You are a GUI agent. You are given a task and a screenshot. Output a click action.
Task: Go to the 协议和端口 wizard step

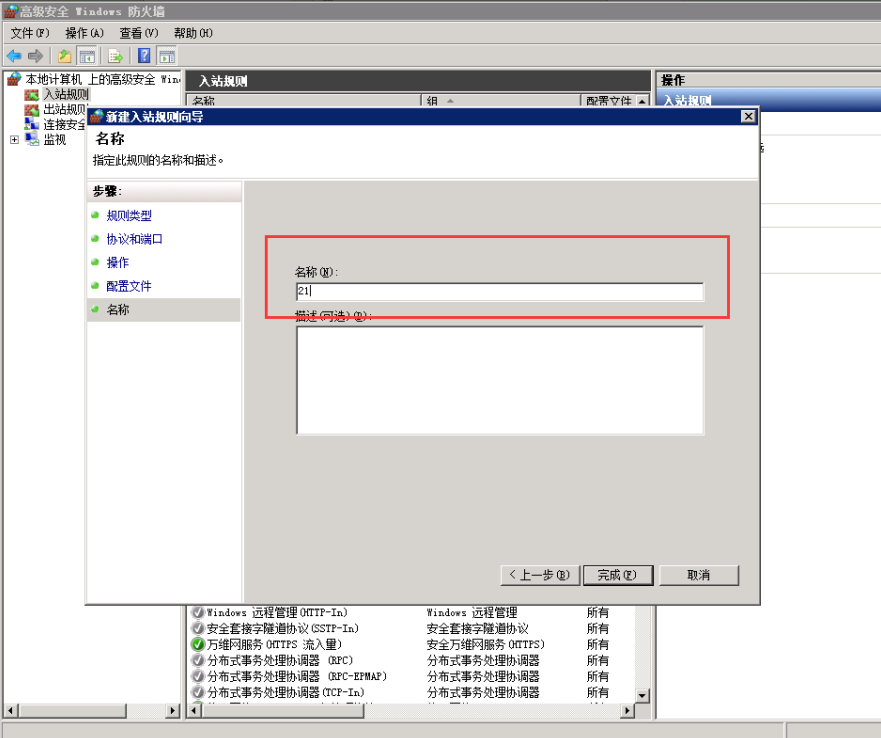(x=134, y=239)
